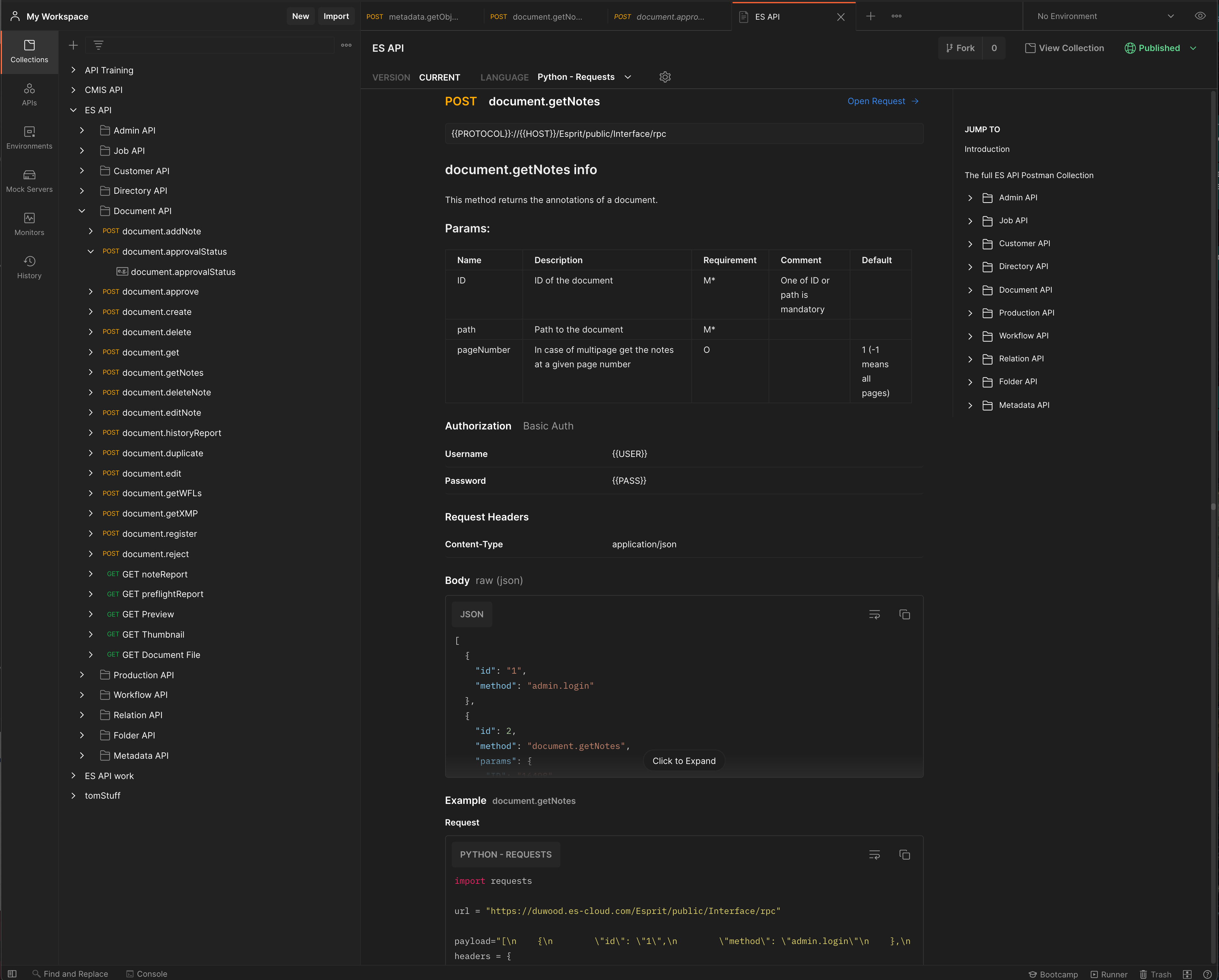Switch to the document.getNo... tab
The height and width of the screenshot is (980, 1219).
pos(546,17)
